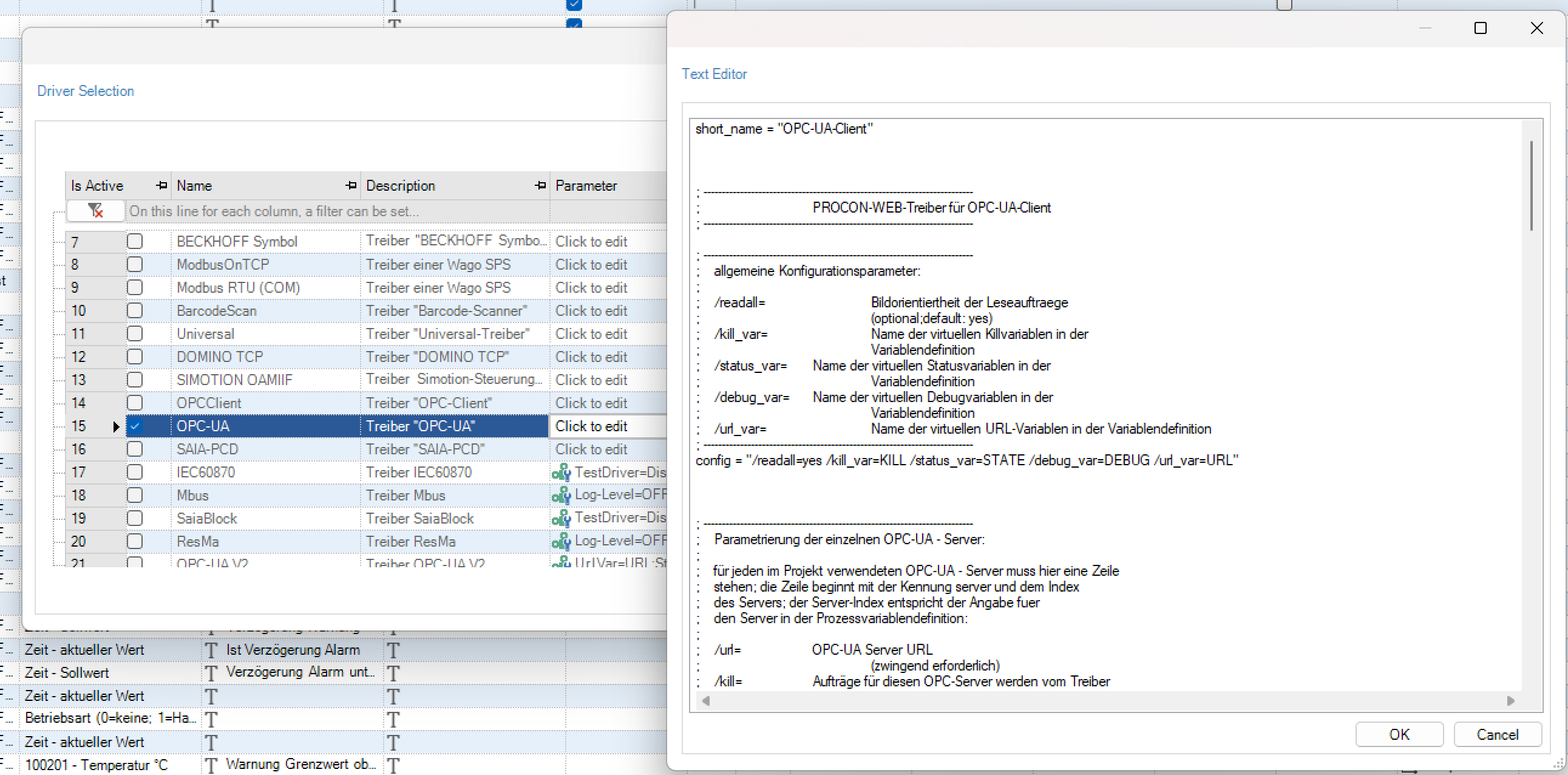Open the ResMa parameter settings icon
Image resolution: width=1568 pixels, height=775 pixels.
(561, 542)
